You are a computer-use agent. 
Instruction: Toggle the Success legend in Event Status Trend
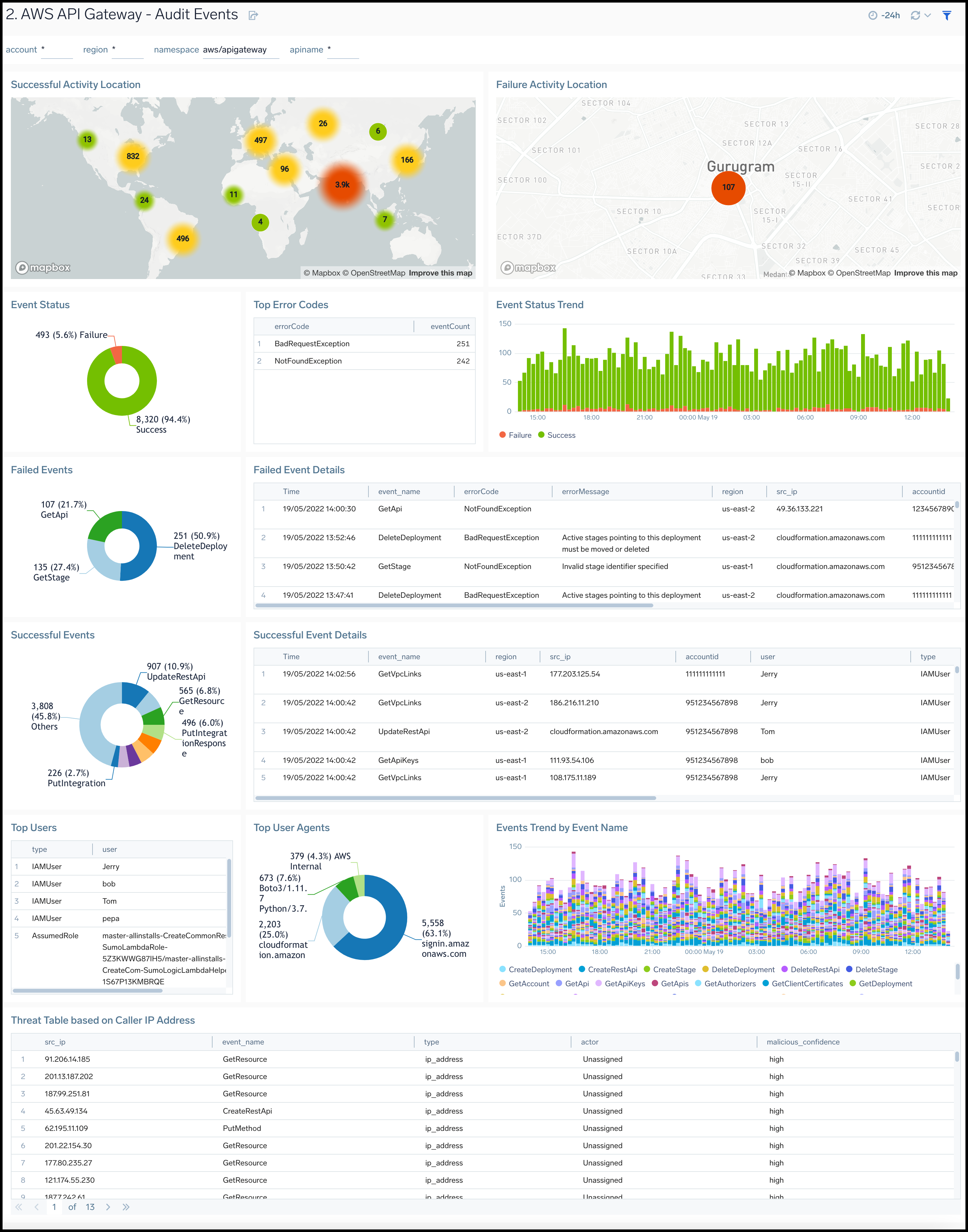click(x=557, y=435)
